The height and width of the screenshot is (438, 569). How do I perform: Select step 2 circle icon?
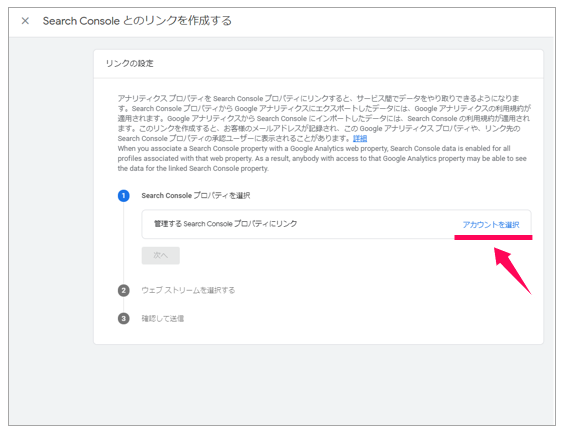coord(123,290)
